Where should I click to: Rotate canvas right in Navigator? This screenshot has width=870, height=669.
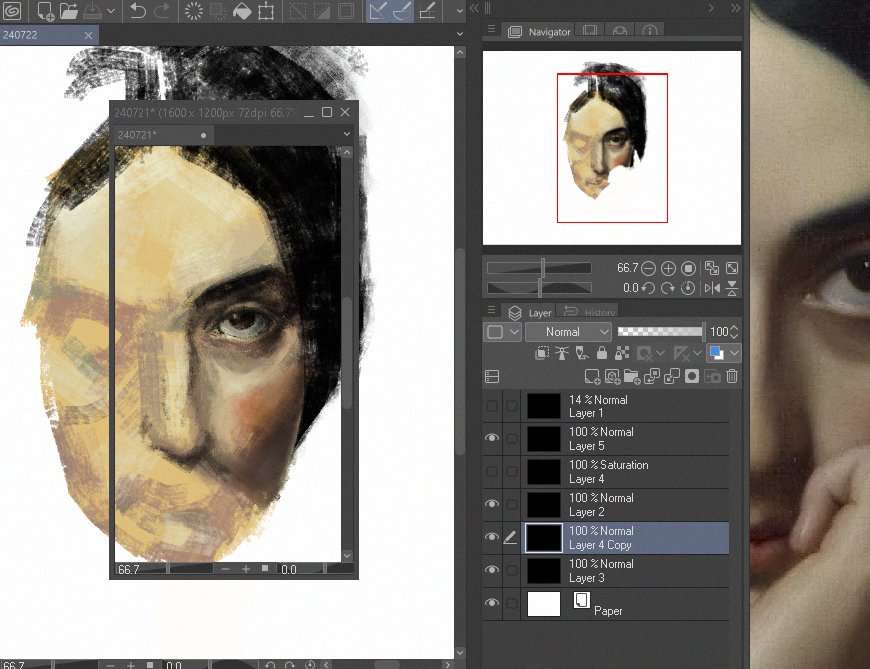pos(668,288)
